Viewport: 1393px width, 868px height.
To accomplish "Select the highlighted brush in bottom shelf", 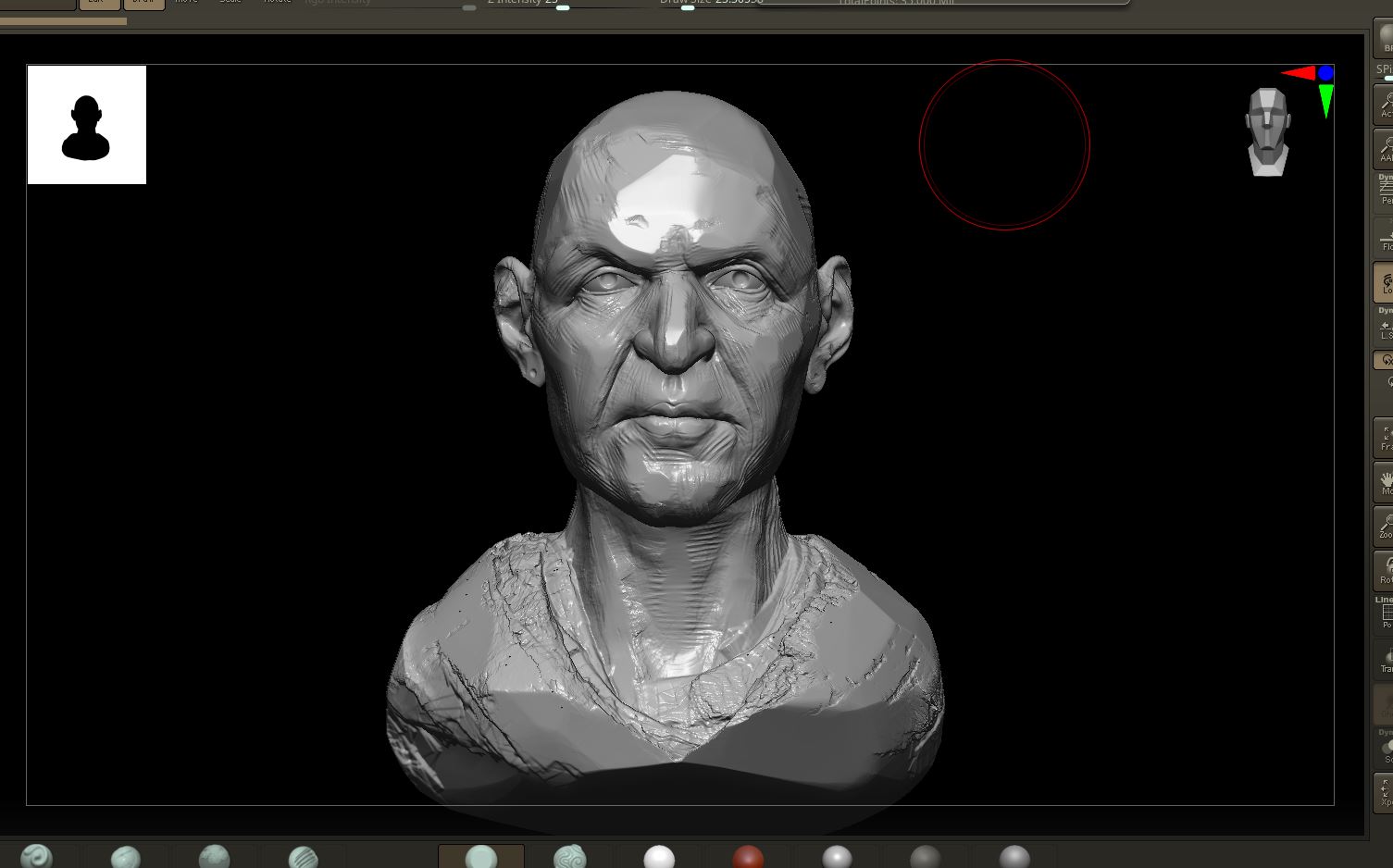I will coord(480,856).
